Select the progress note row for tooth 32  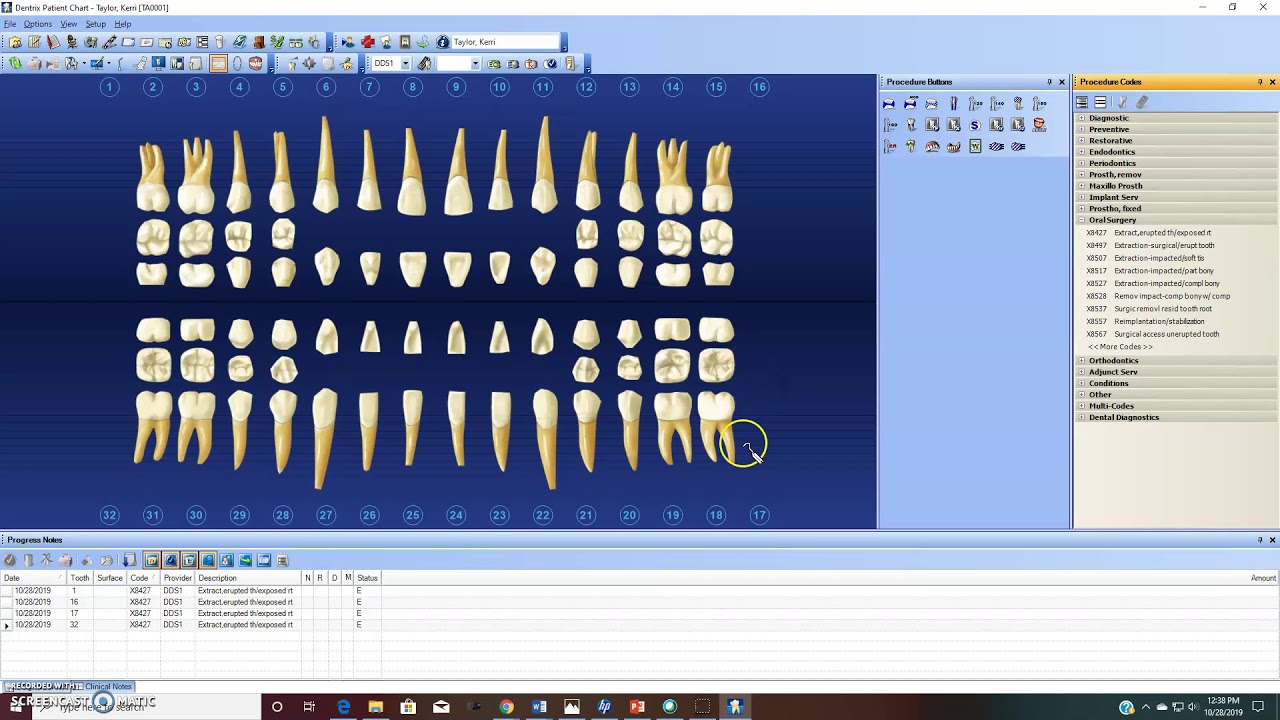[x=640, y=625]
